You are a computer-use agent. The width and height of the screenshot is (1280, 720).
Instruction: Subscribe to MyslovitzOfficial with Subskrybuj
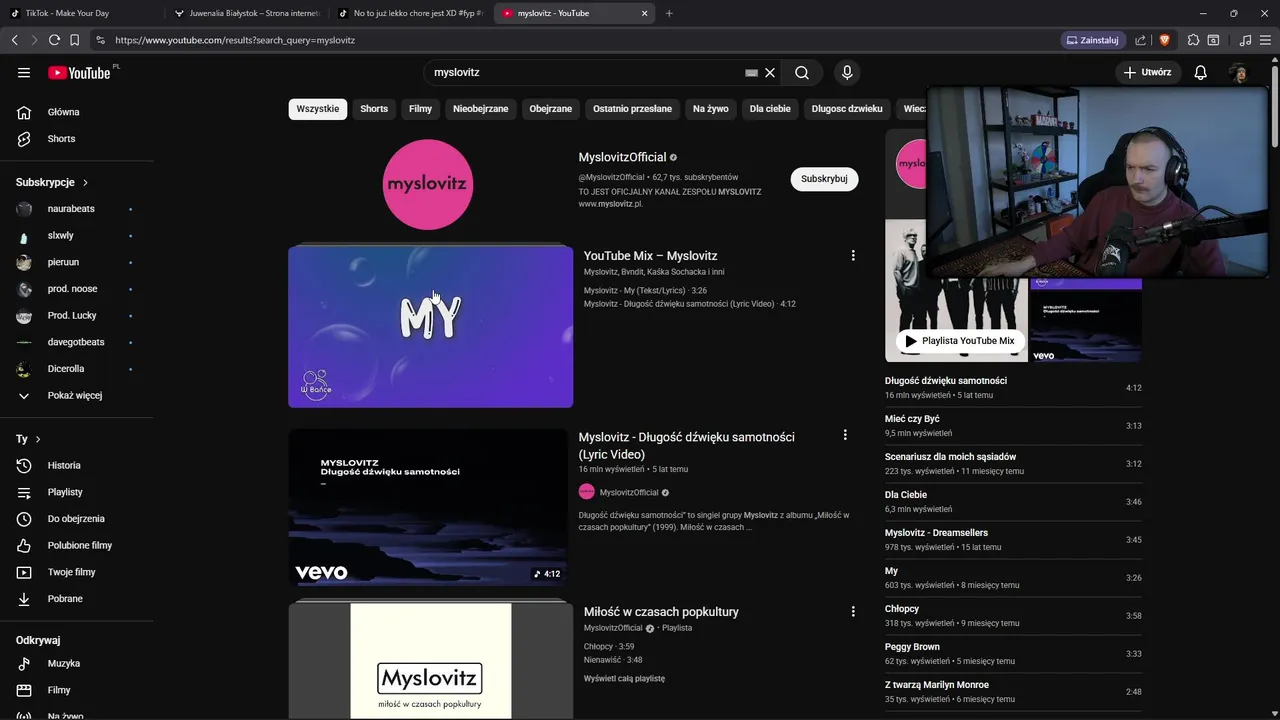pyautogui.click(x=824, y=179)
